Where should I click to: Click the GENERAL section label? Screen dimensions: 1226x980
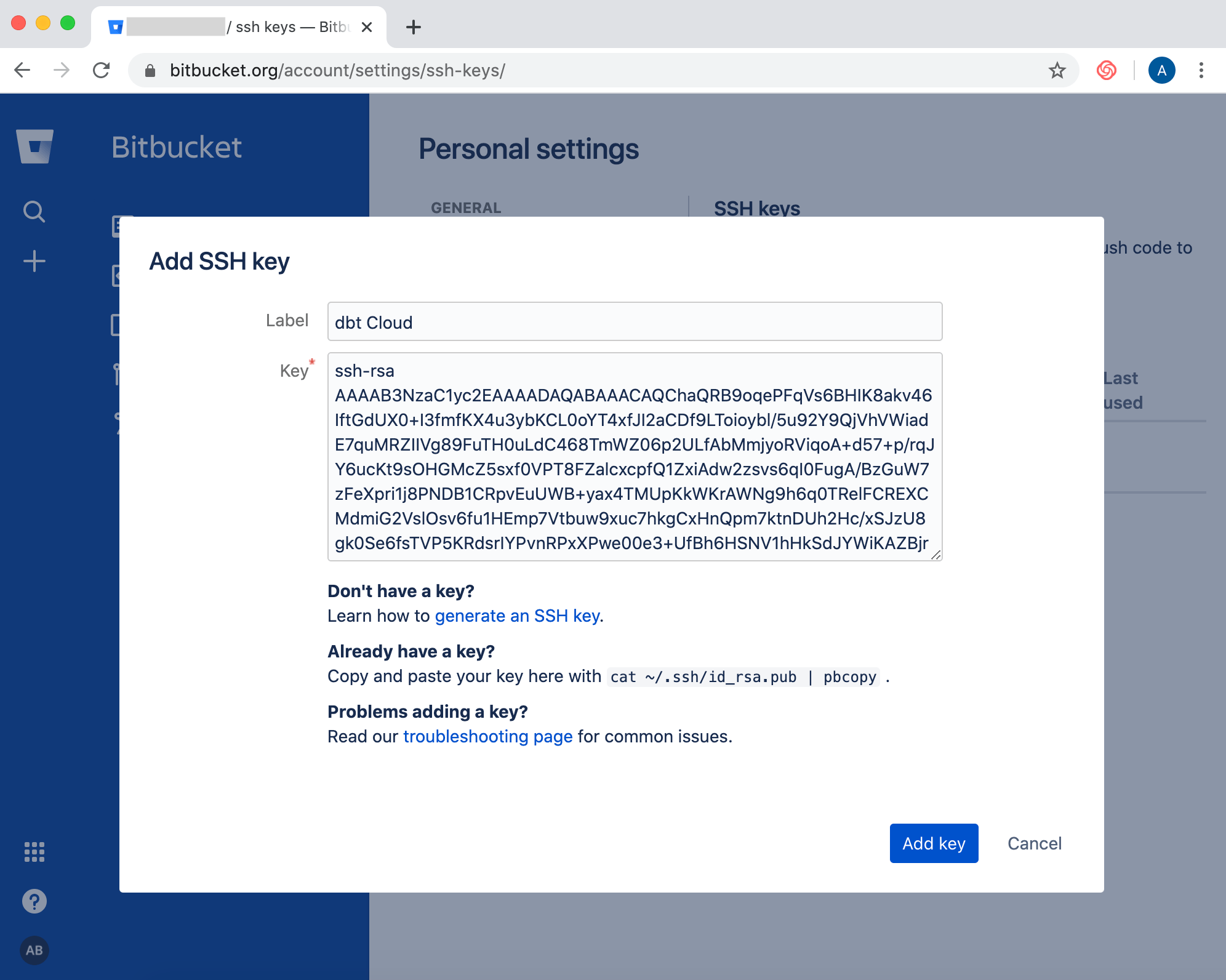point(466,207)
